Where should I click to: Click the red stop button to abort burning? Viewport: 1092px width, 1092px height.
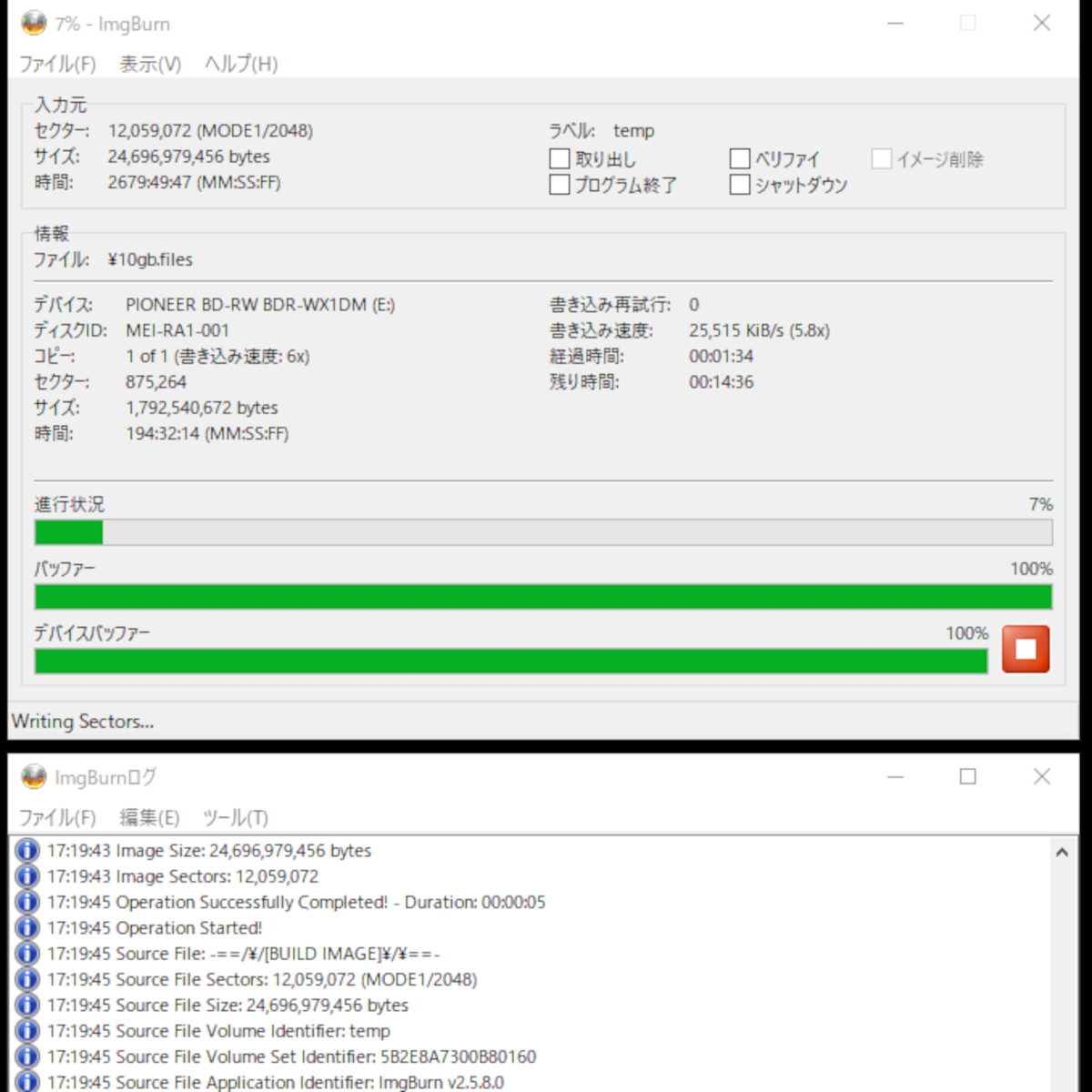[x=1026, y=649]
